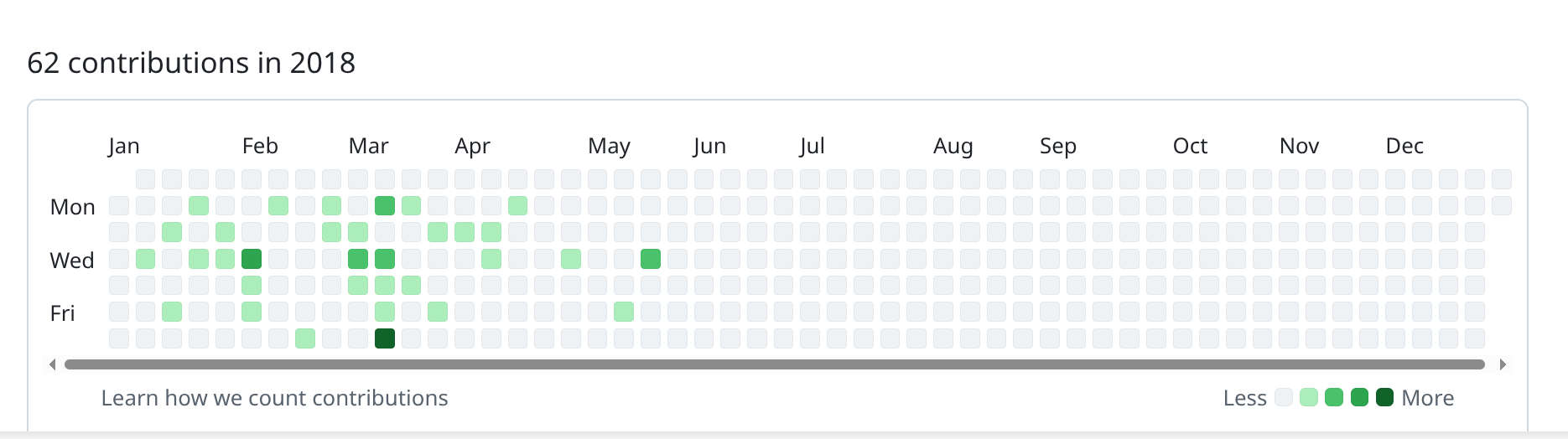
Task: Select the only light green Saturday cell
Action: coord(305,338)
